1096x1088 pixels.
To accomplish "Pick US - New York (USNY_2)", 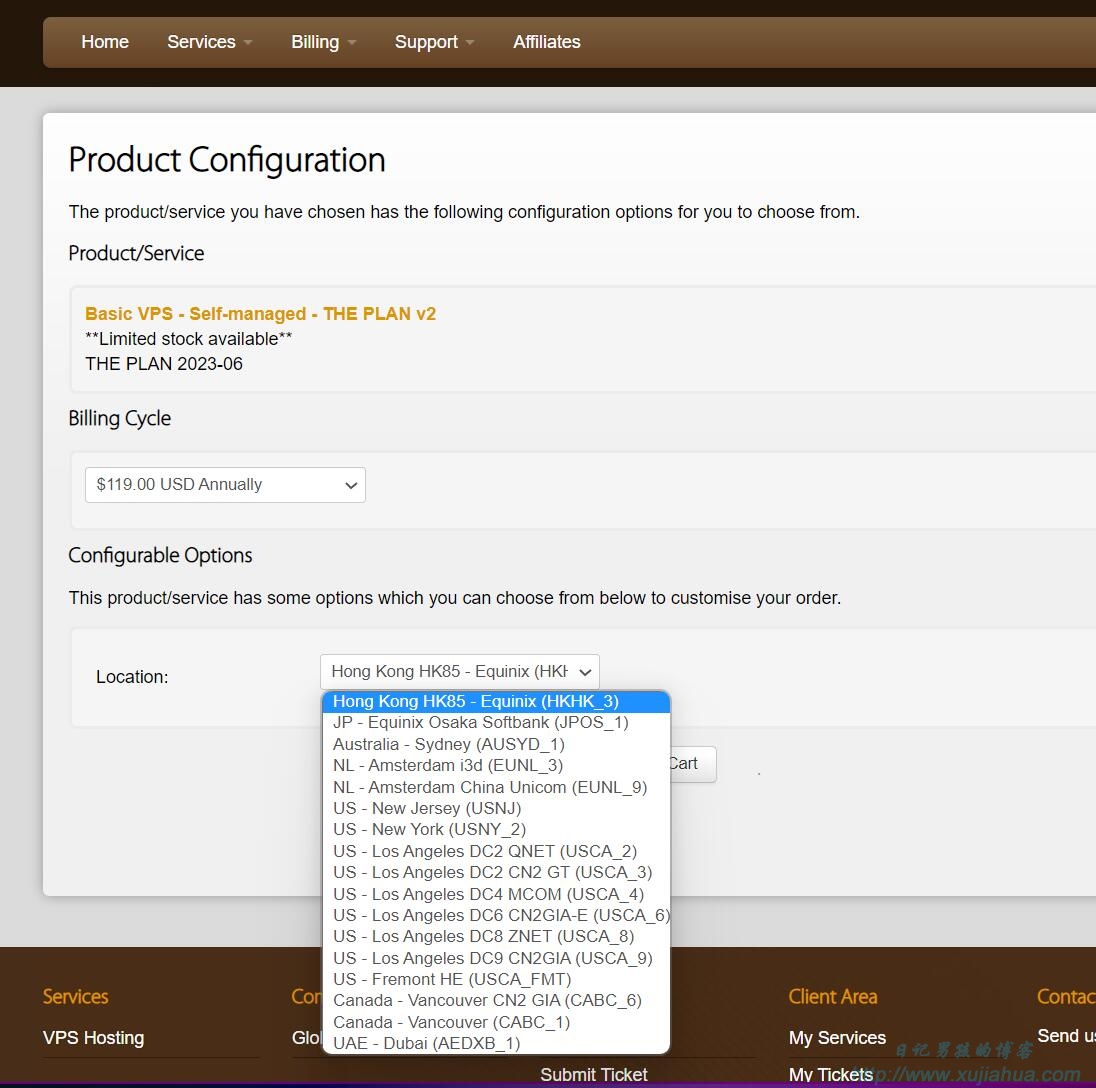I will [496, 829].
